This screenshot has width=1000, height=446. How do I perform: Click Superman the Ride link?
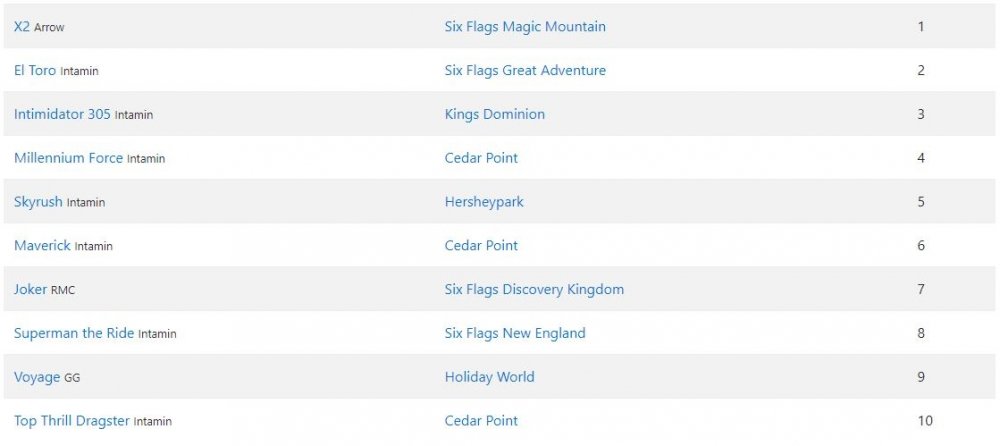pos(74,333)
